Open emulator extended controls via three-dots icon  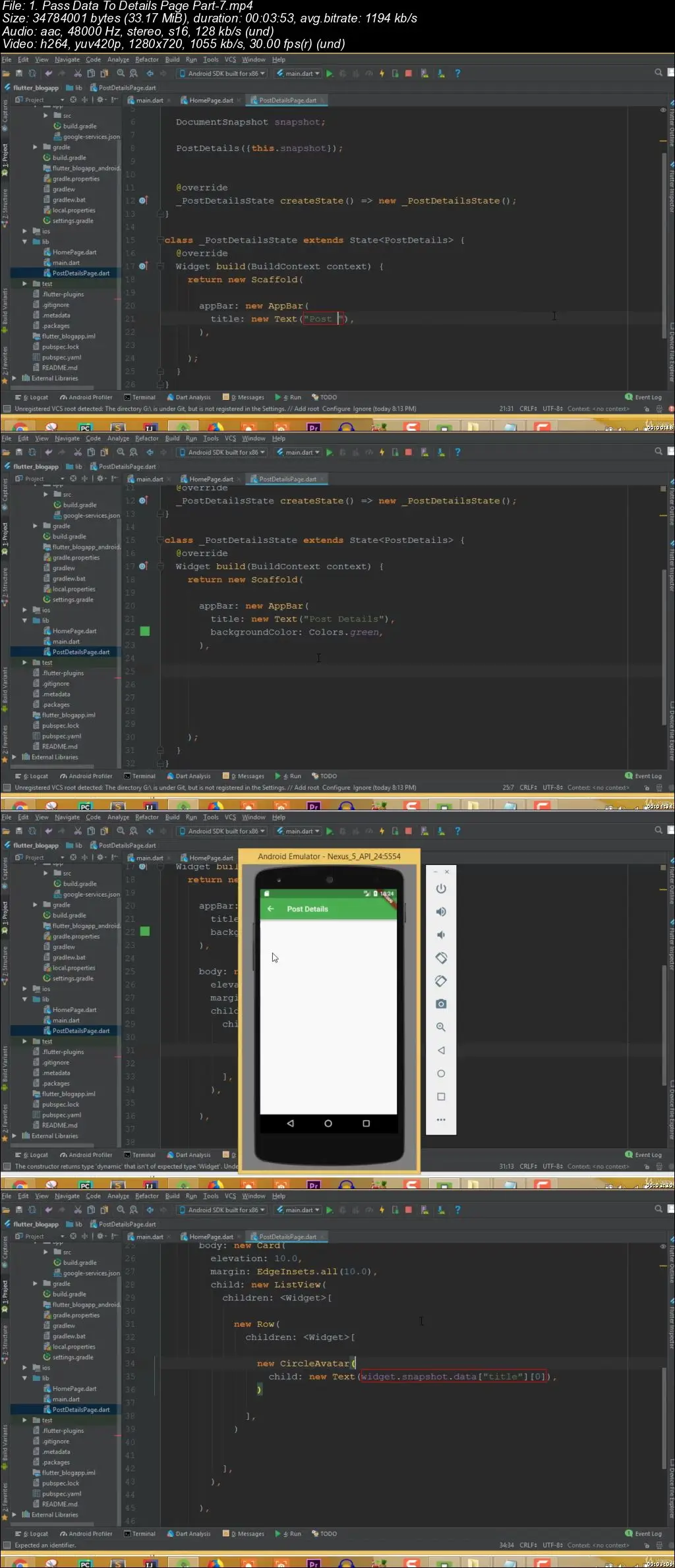(x=441, y=1120)
